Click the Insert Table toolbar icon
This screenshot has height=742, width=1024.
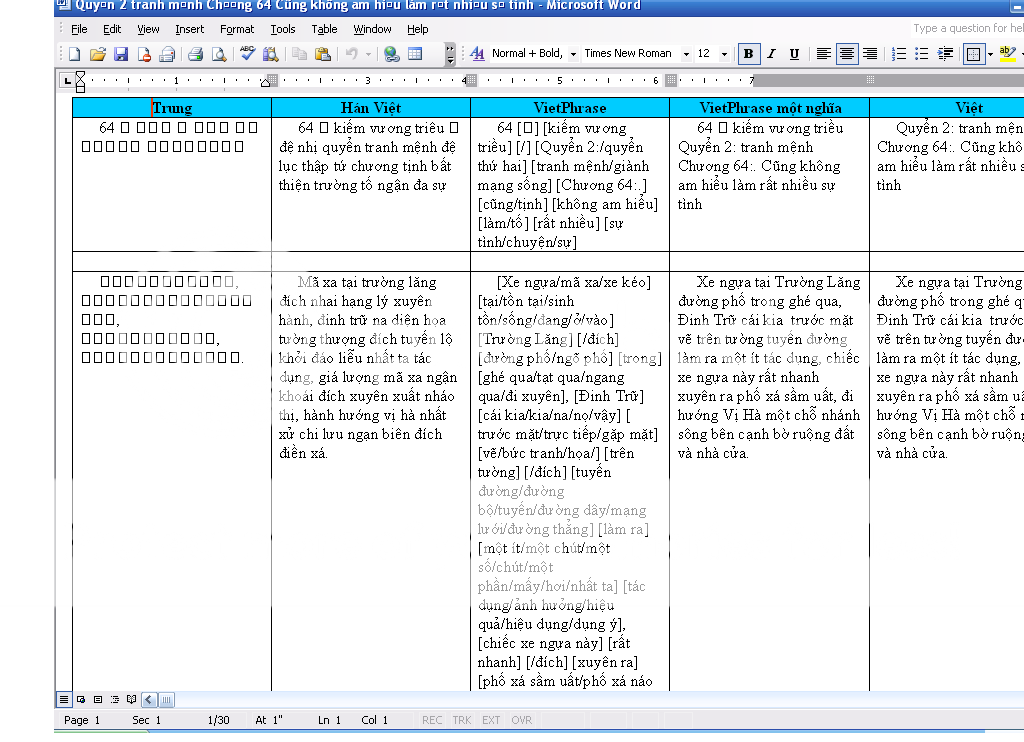[415, 54]
